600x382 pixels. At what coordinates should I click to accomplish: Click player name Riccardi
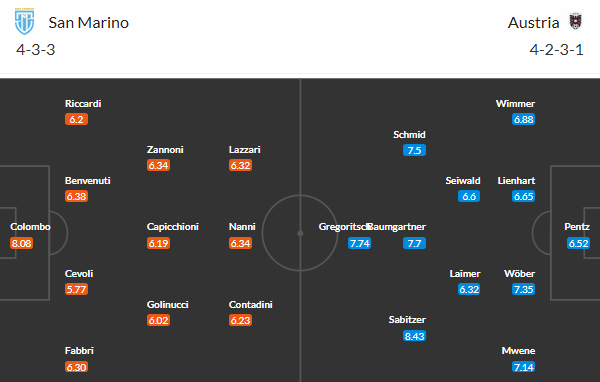(83, 104)
